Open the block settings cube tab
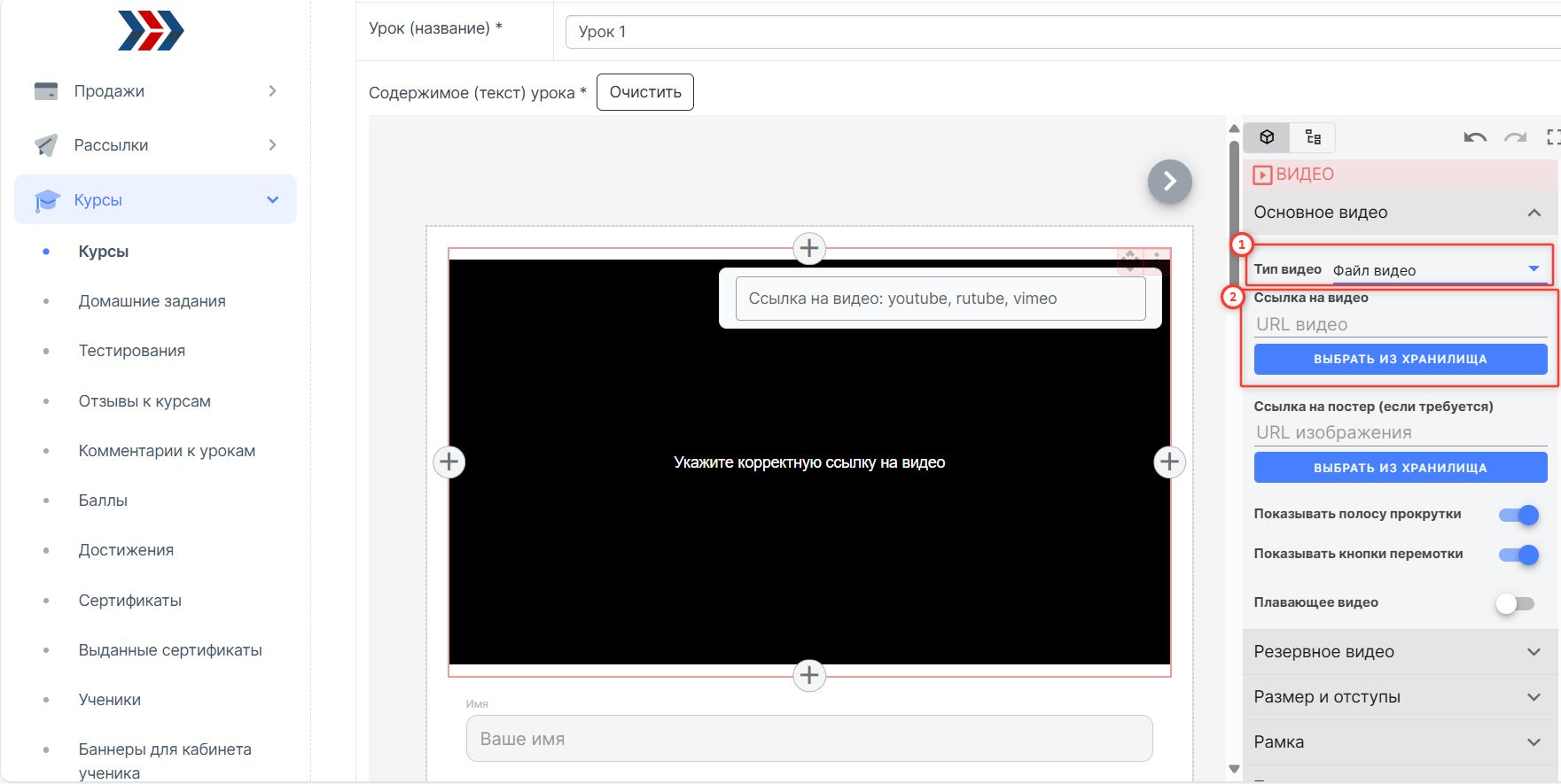This screenshot has width=1561, height=784. 1267,137
